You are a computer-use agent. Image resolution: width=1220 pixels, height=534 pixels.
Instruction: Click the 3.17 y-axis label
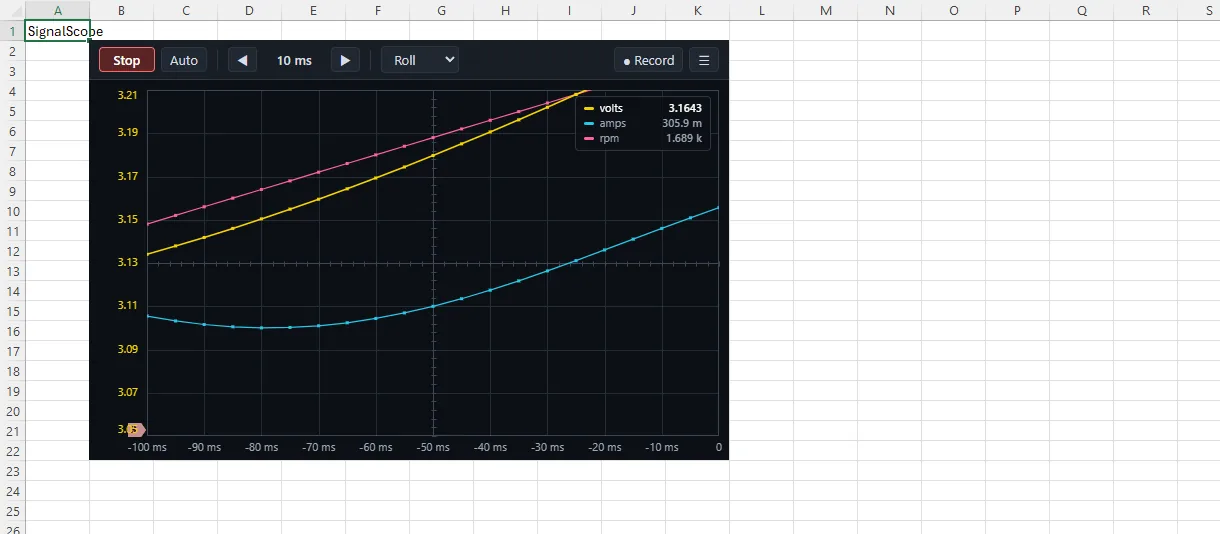click(127, 176)
